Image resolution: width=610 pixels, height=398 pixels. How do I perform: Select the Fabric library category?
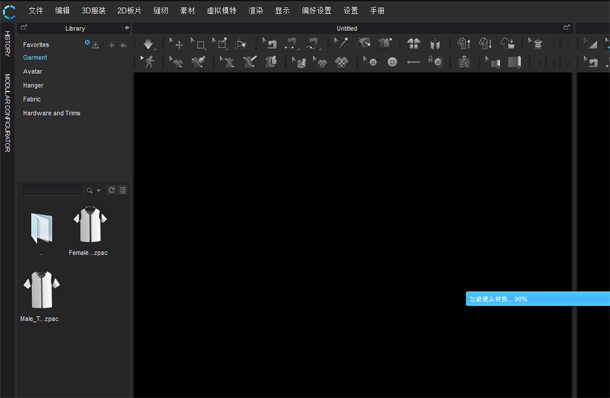pyautogui.click(x=32, y=99)
